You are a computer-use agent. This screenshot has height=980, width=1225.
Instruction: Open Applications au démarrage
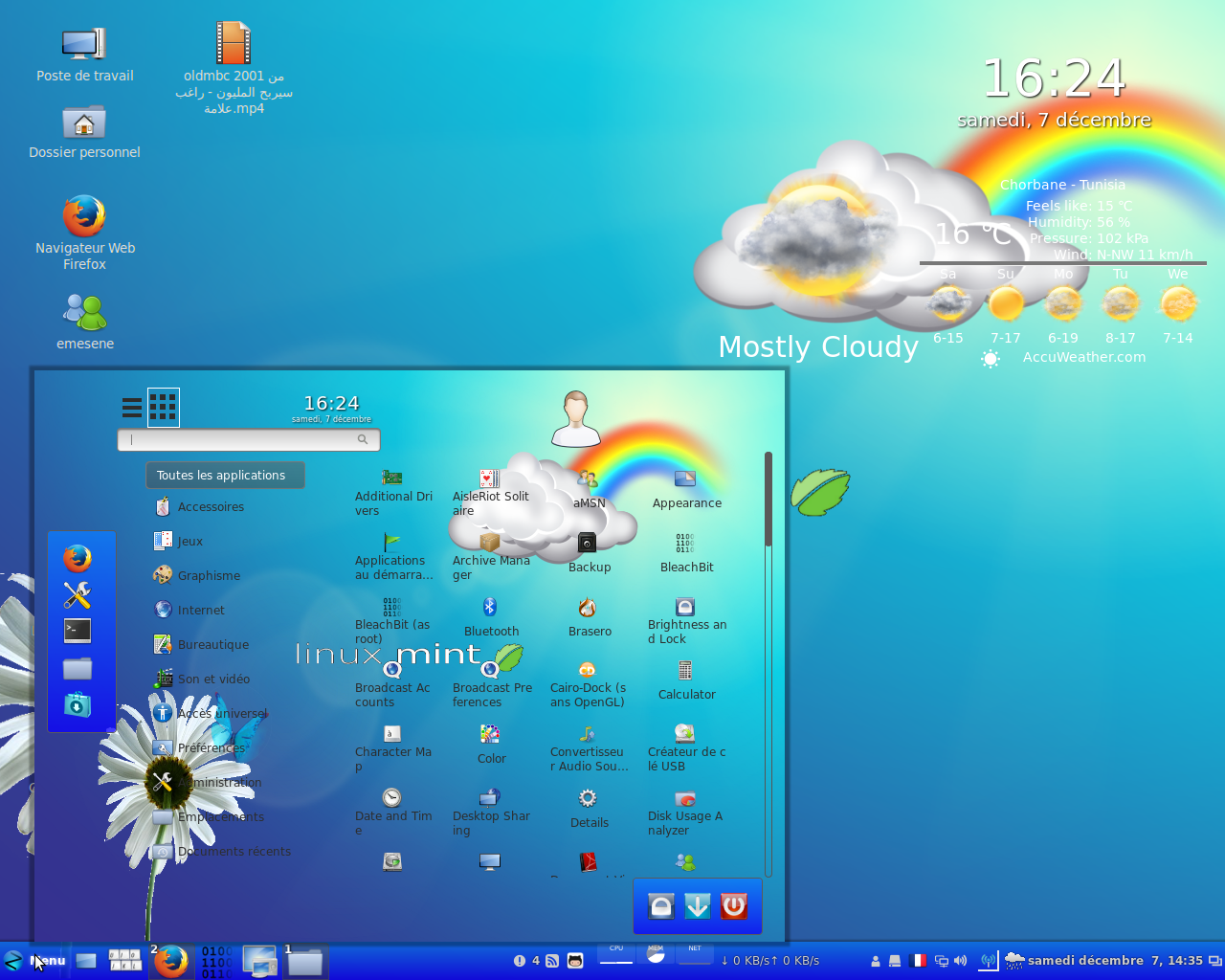click(x=394, y=557)
